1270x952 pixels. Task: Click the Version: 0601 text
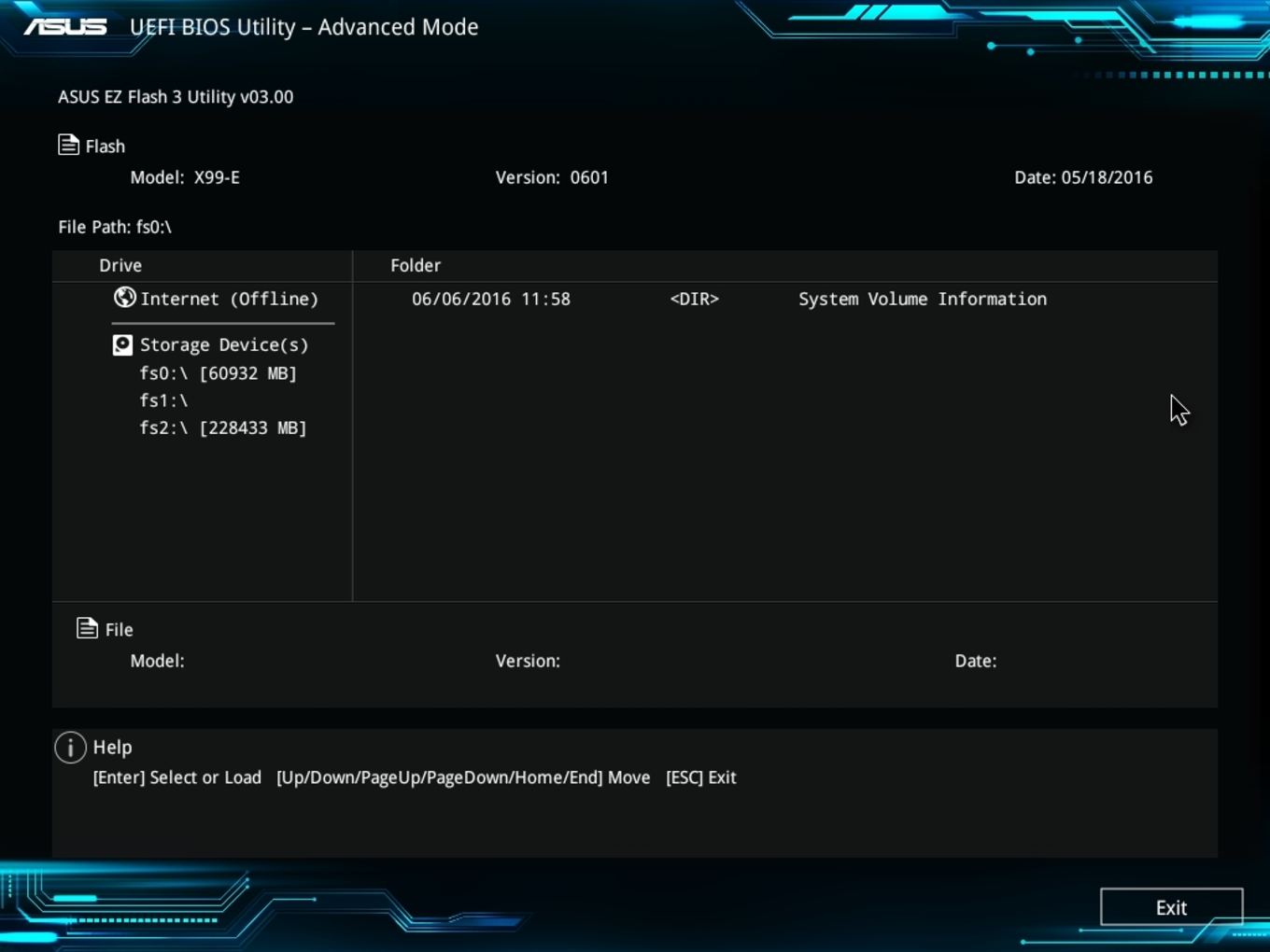click(552, 177)
